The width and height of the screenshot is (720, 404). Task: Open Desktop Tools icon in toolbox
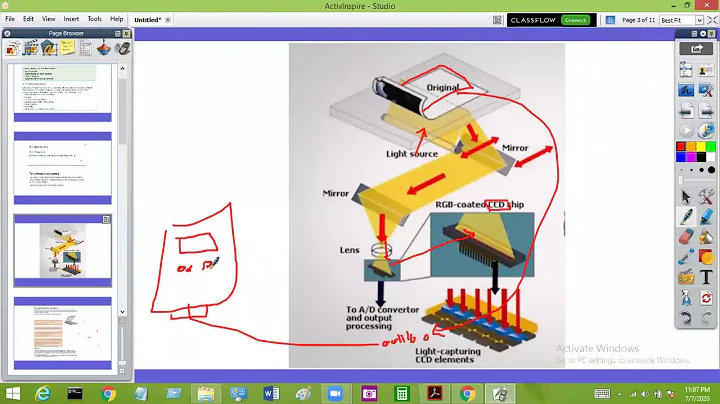706,90
